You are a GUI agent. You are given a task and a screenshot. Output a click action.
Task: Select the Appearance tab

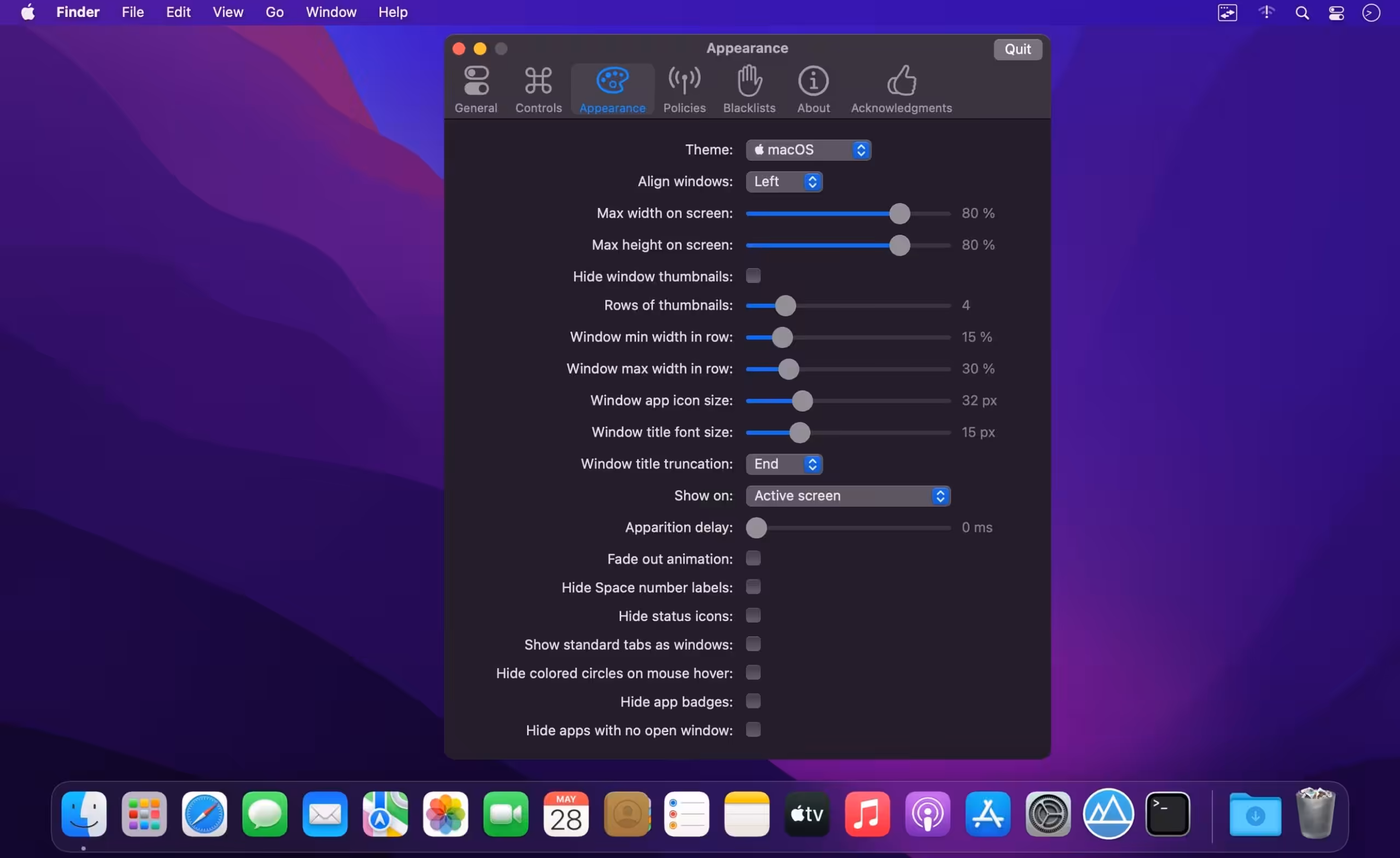click(612, 90)
